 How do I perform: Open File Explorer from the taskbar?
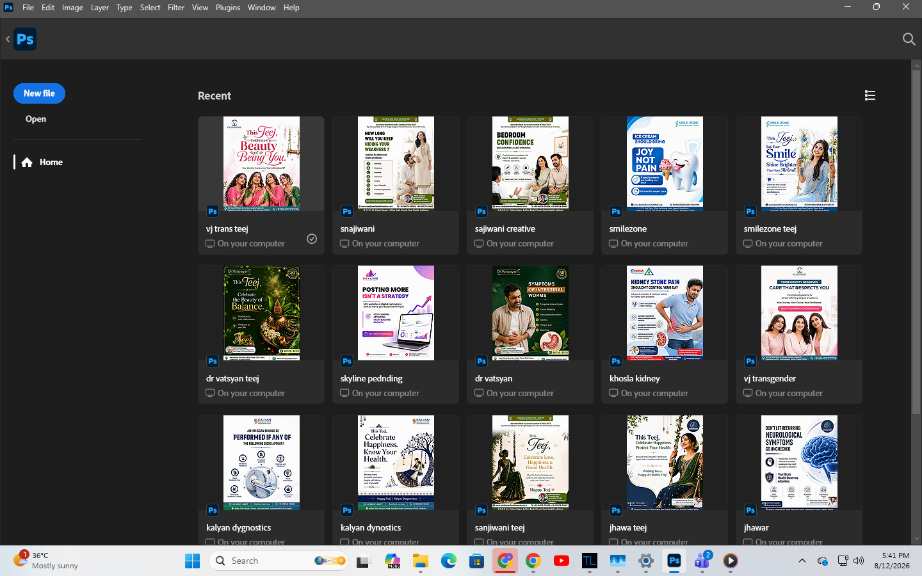point(420,561)
